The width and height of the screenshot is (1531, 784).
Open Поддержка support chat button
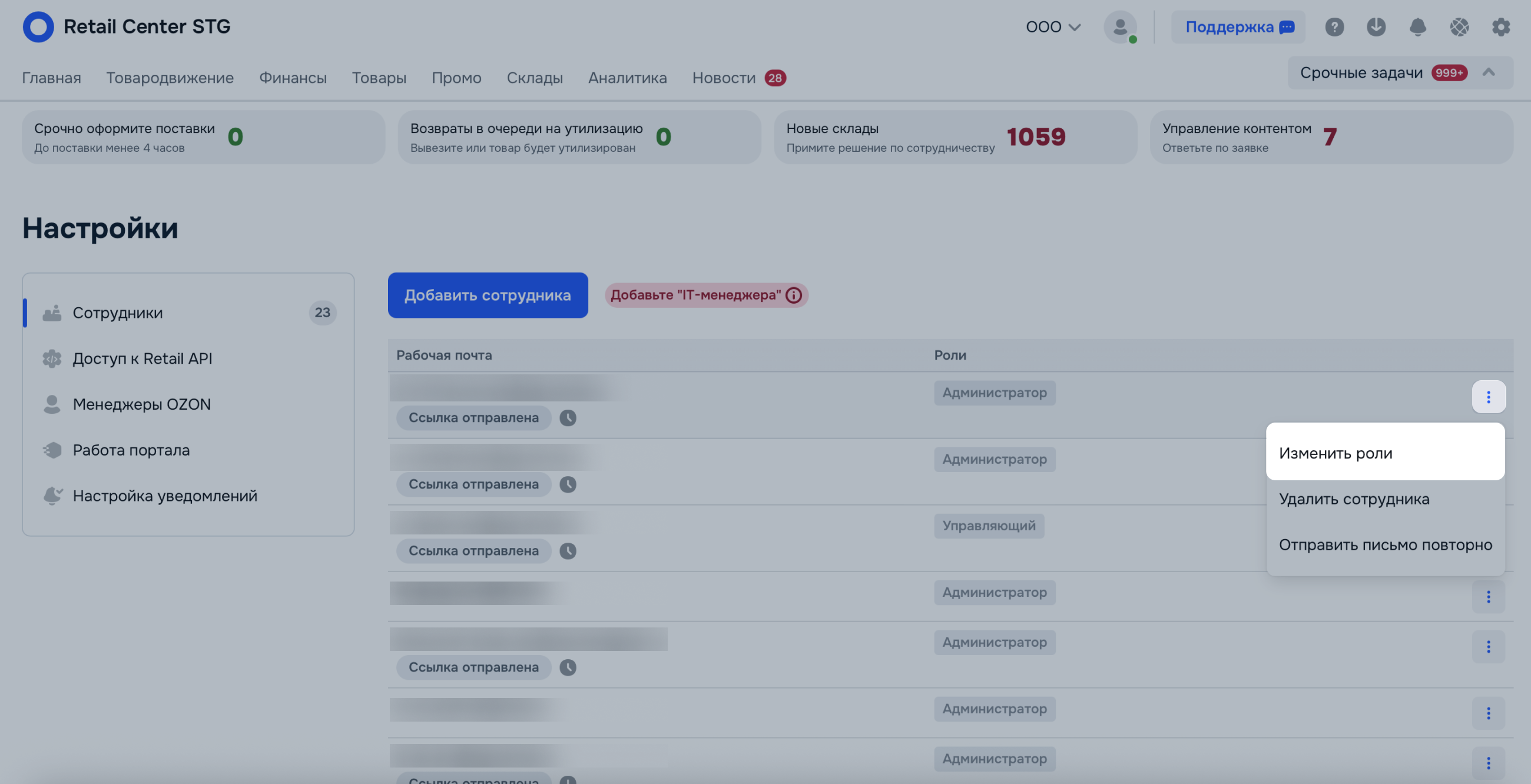click(1238, 26)
